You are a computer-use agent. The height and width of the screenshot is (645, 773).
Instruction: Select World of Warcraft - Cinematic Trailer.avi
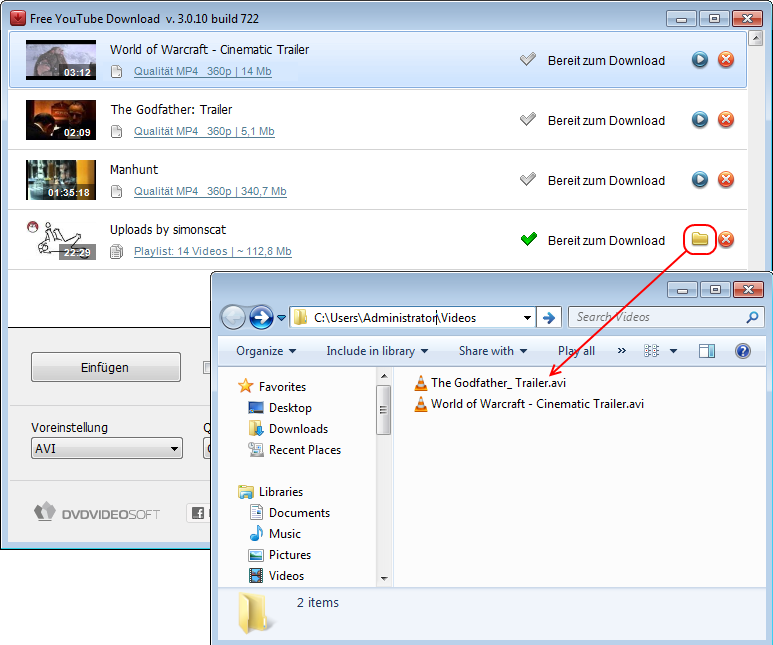[x=529, y=404]
